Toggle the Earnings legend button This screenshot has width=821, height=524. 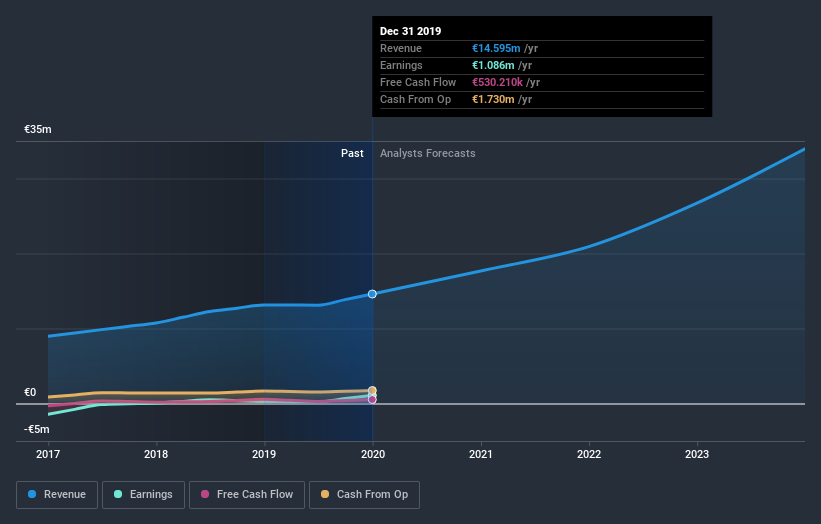143,495
